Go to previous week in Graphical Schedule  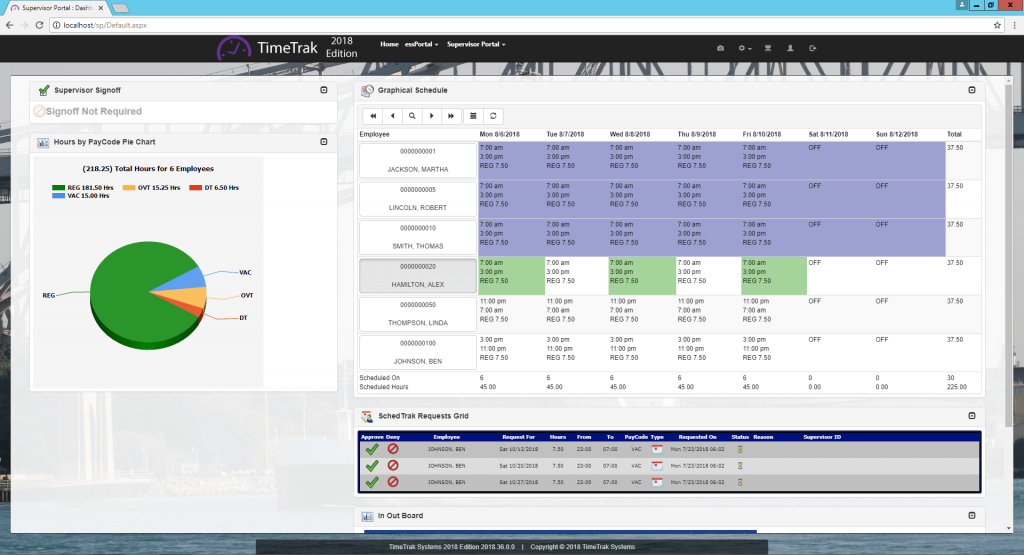tap(392, 116)
